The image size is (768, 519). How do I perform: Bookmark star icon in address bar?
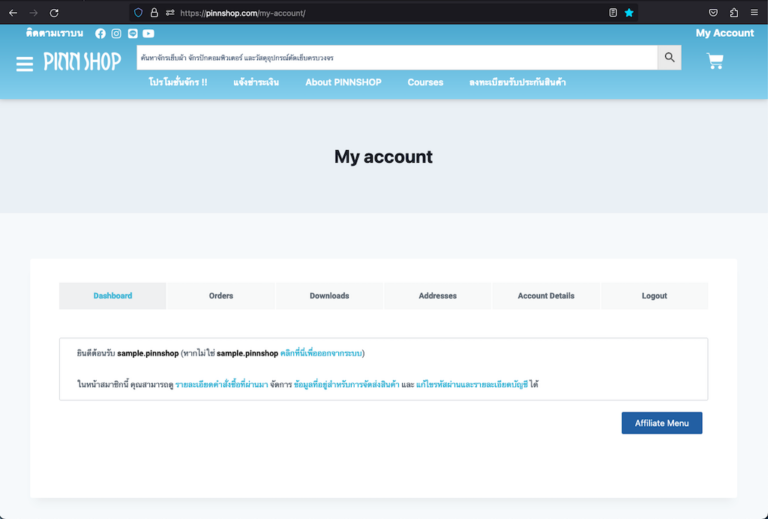(x=629, y=13)
